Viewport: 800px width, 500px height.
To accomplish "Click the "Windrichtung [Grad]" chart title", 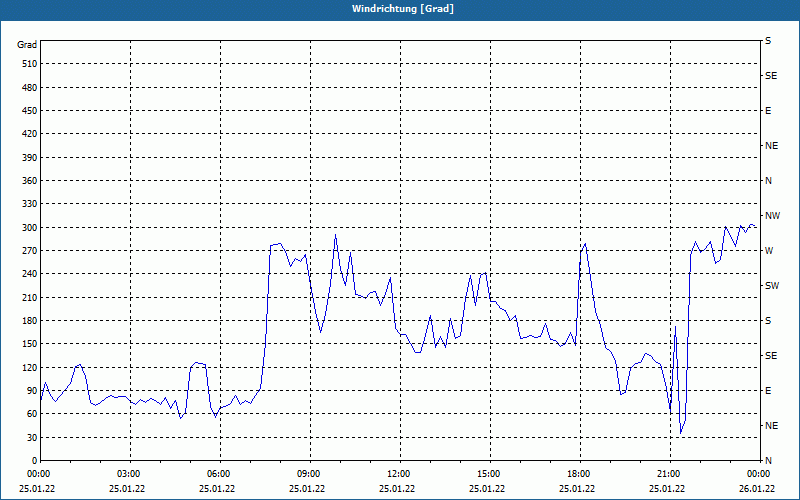I will [x=403, y=9].
